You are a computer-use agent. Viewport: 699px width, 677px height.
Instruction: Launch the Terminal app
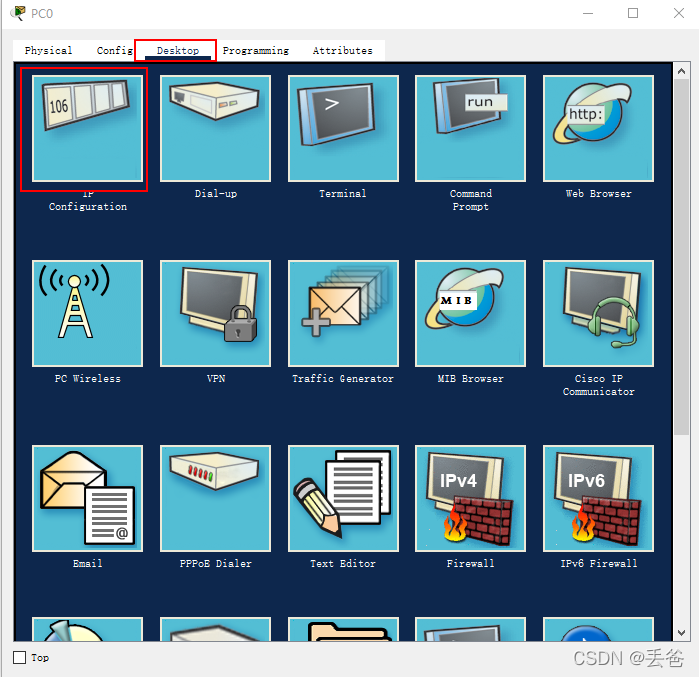pos(343,128)
